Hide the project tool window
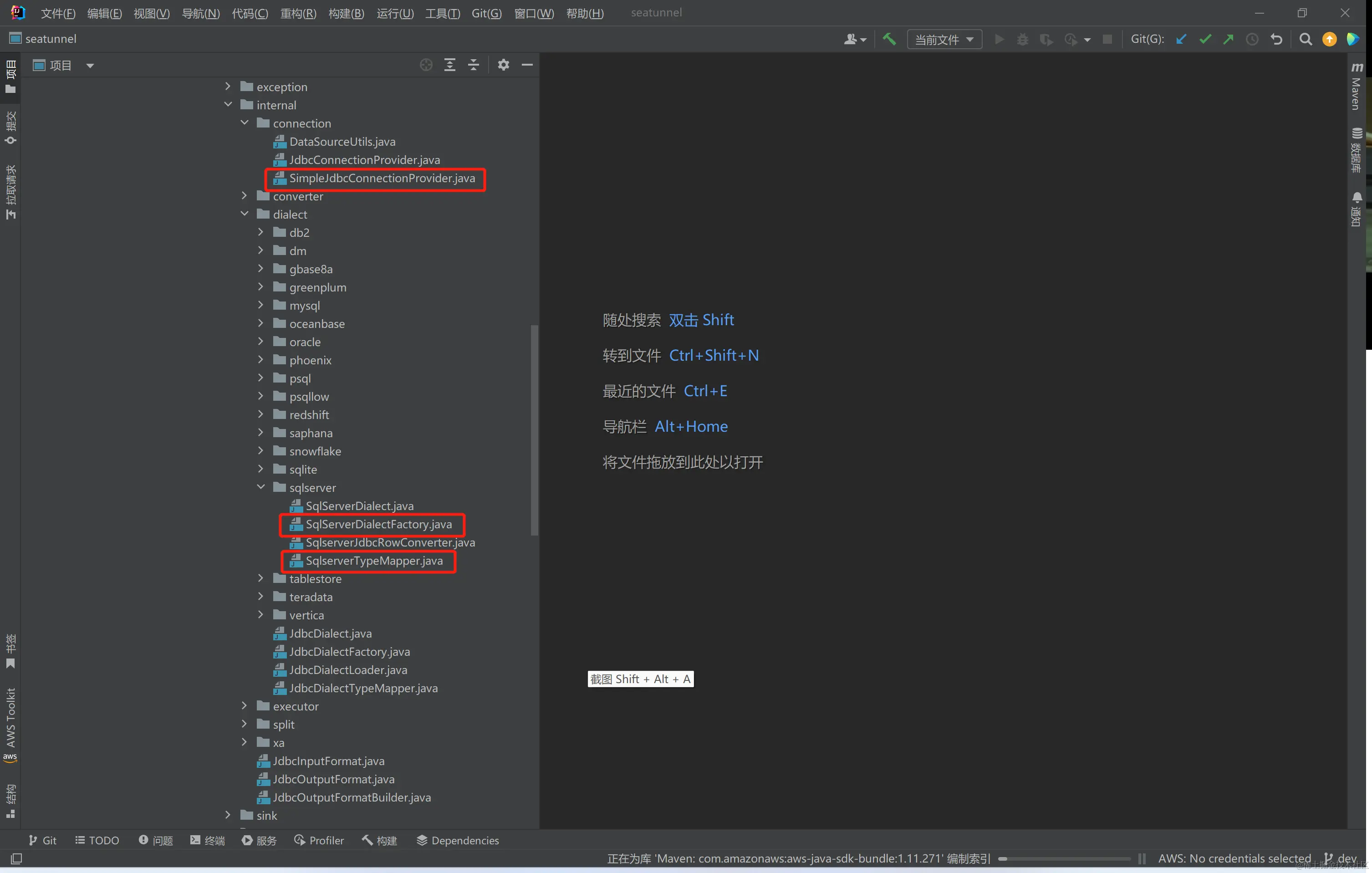 tap(527, 65)
